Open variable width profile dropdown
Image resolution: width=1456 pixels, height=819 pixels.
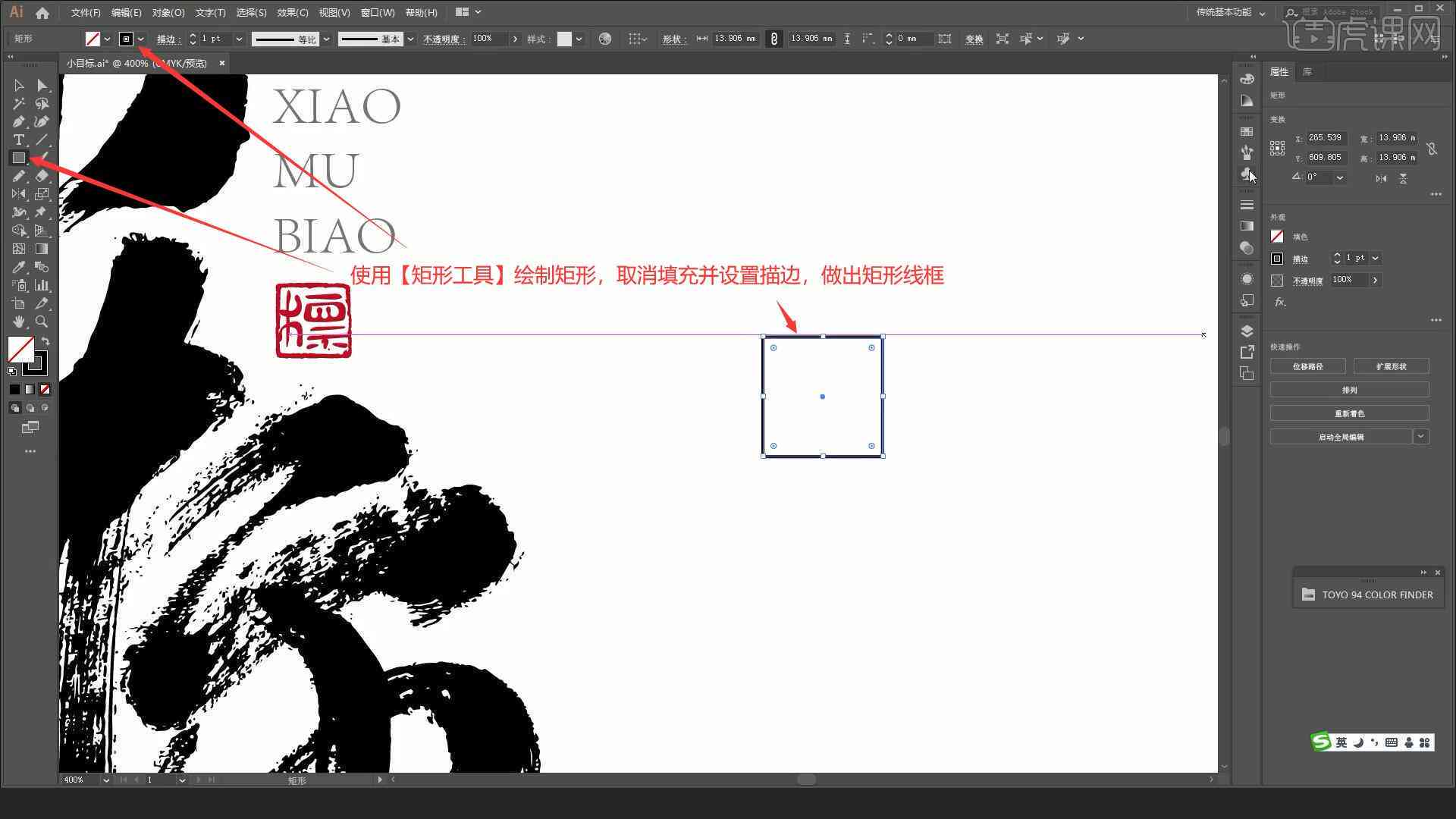(326, 39)
